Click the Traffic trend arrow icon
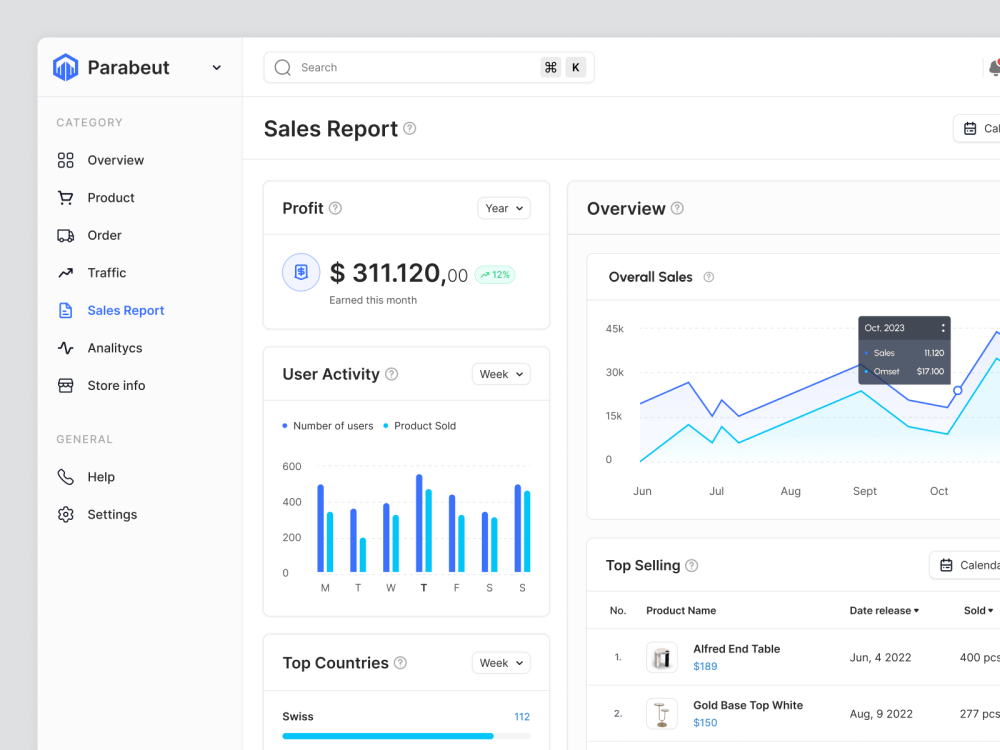The image size is (1000, 750). point(66,273)
